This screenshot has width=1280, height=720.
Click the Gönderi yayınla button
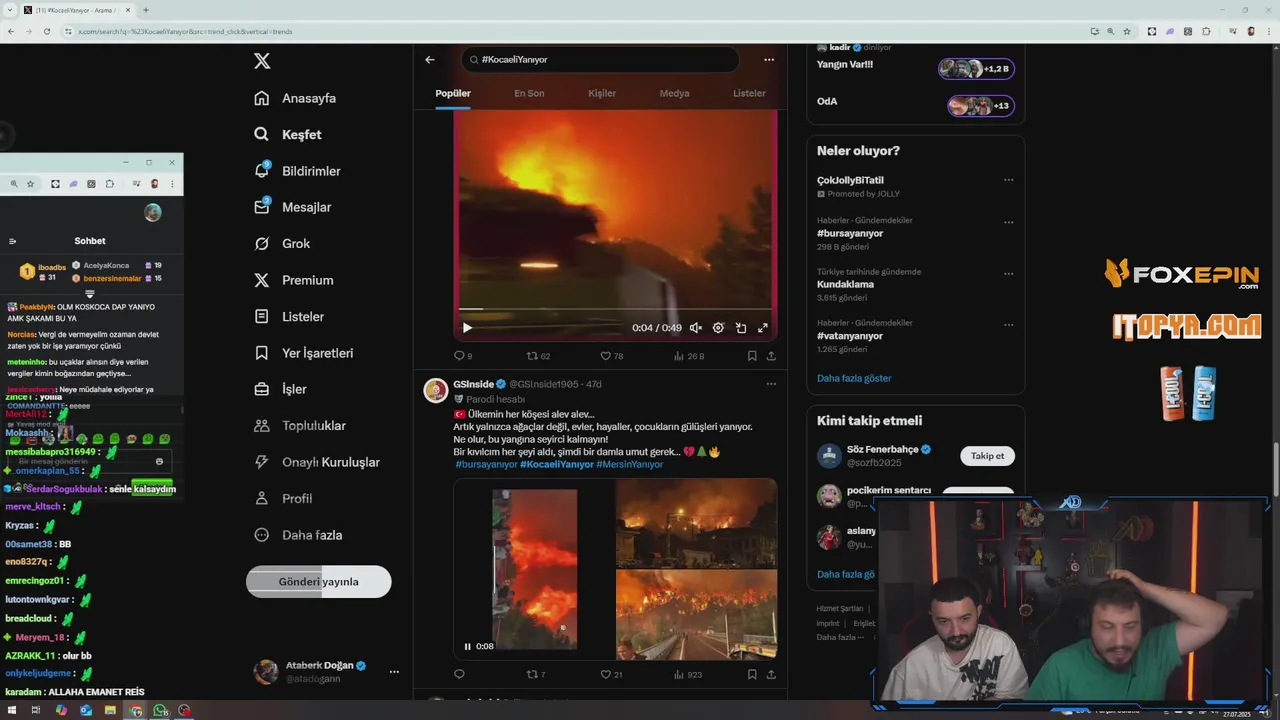click(x=319, y=581)
